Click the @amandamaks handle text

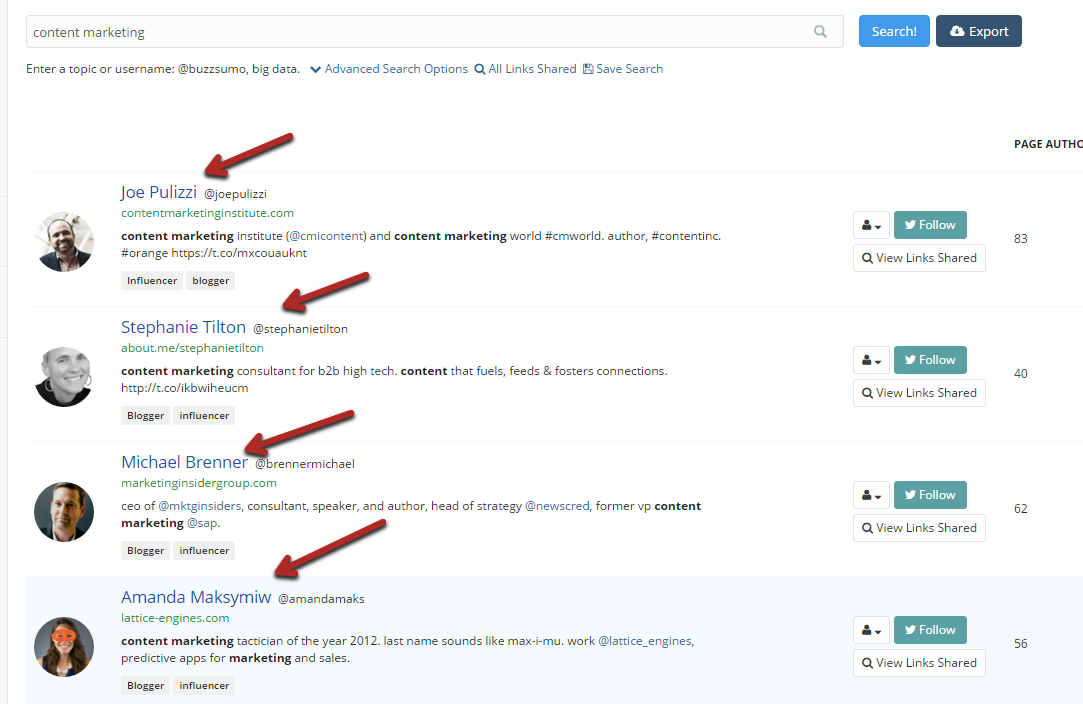[x=321, y=599]
